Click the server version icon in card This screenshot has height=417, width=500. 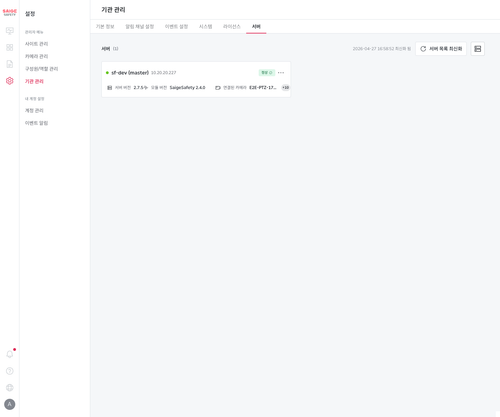pyautogui.click(x=109, y=88)
